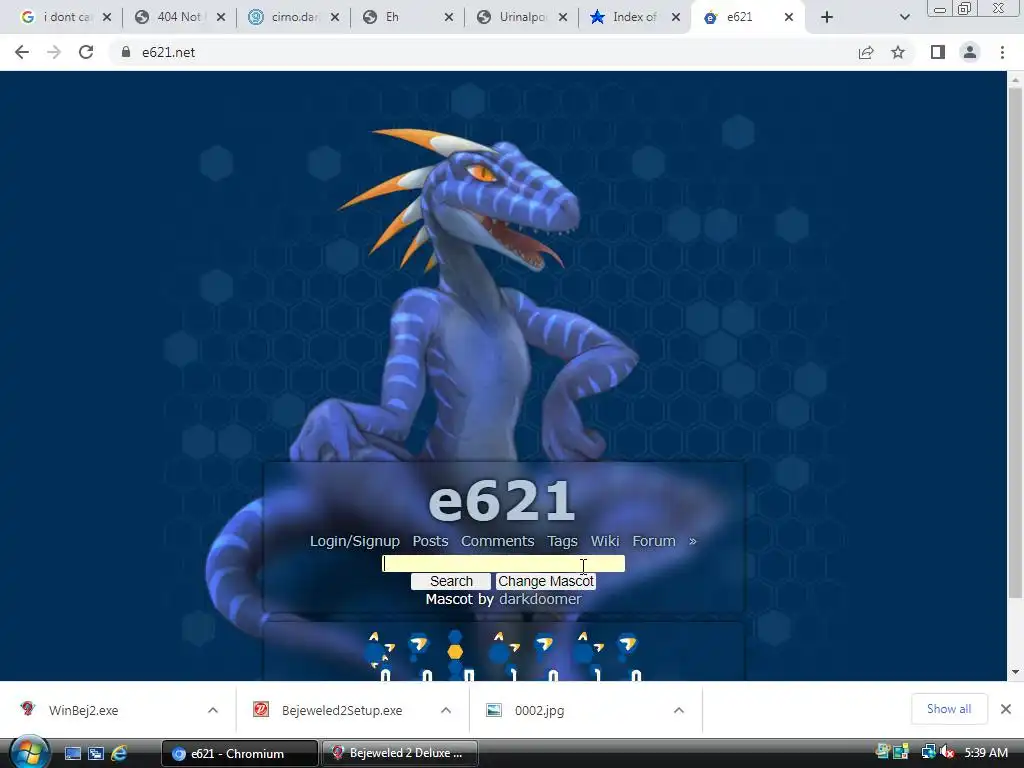Open the Login/Signup link

[x=355, y=541]
